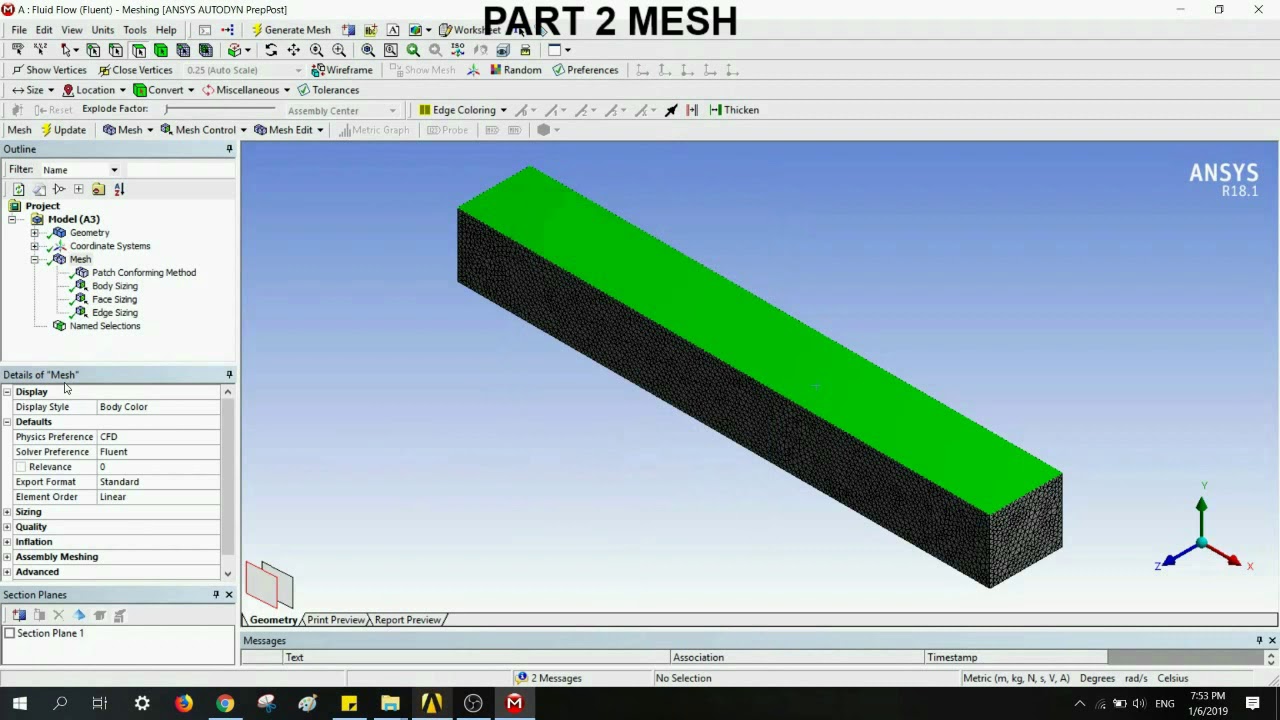1280x720 pixels.
Task: Switch to the Report Preview tab
Action: pyautogui.click(x=407, y=620)
